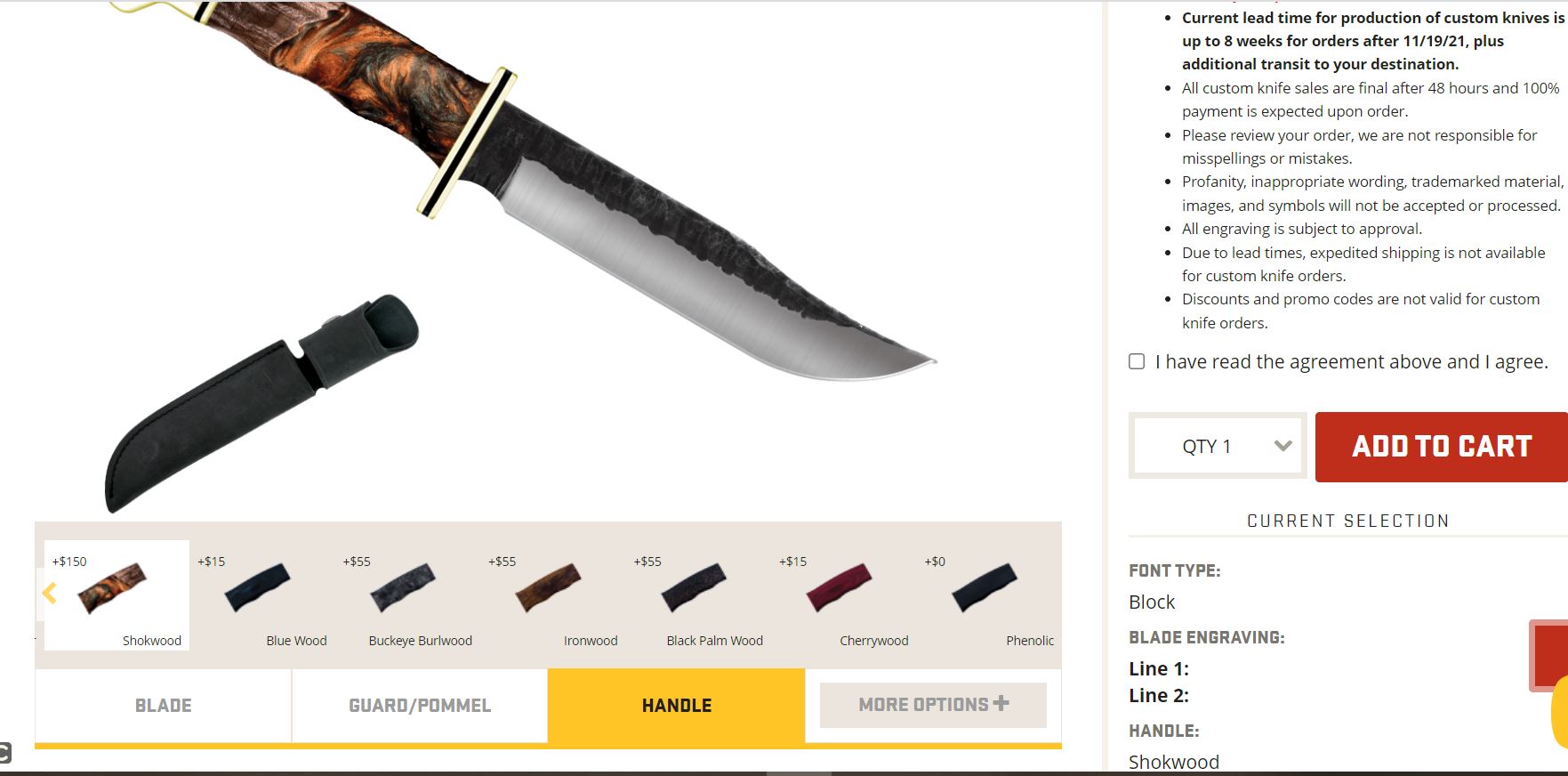Select the Cherrywood handle option
Viewport: 1568px width, 776px height.
[843, 595]
